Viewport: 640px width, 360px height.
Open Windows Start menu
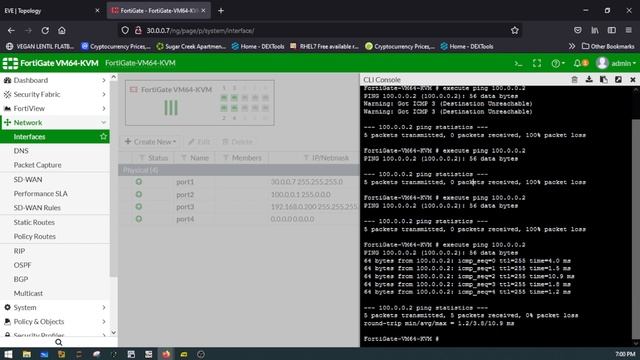(x=8, y=354)
